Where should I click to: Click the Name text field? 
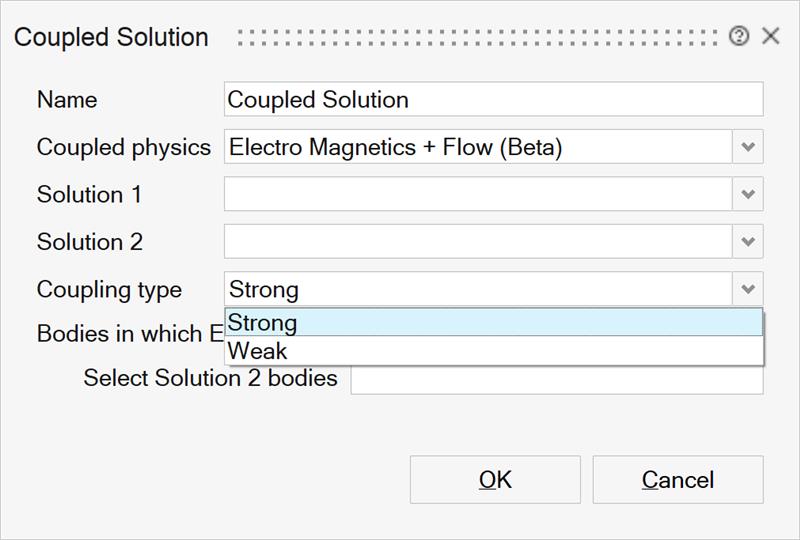(x=493, y=100)
